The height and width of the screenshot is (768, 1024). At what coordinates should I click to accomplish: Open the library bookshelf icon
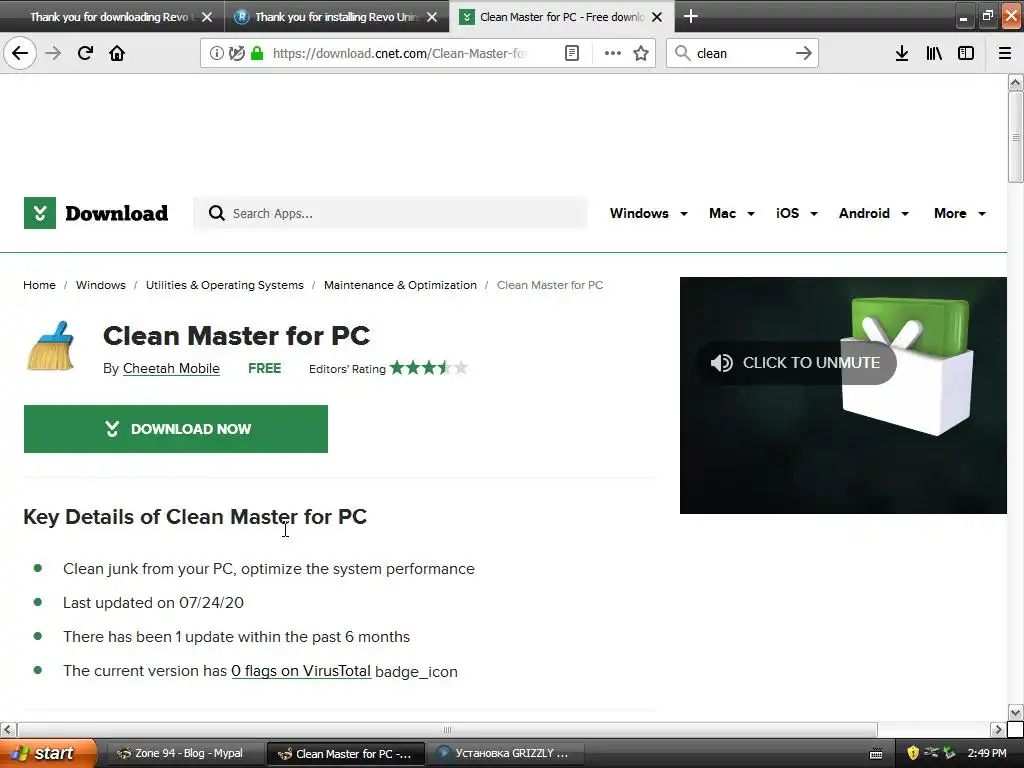pyautogui.click(x=934, y=53)
